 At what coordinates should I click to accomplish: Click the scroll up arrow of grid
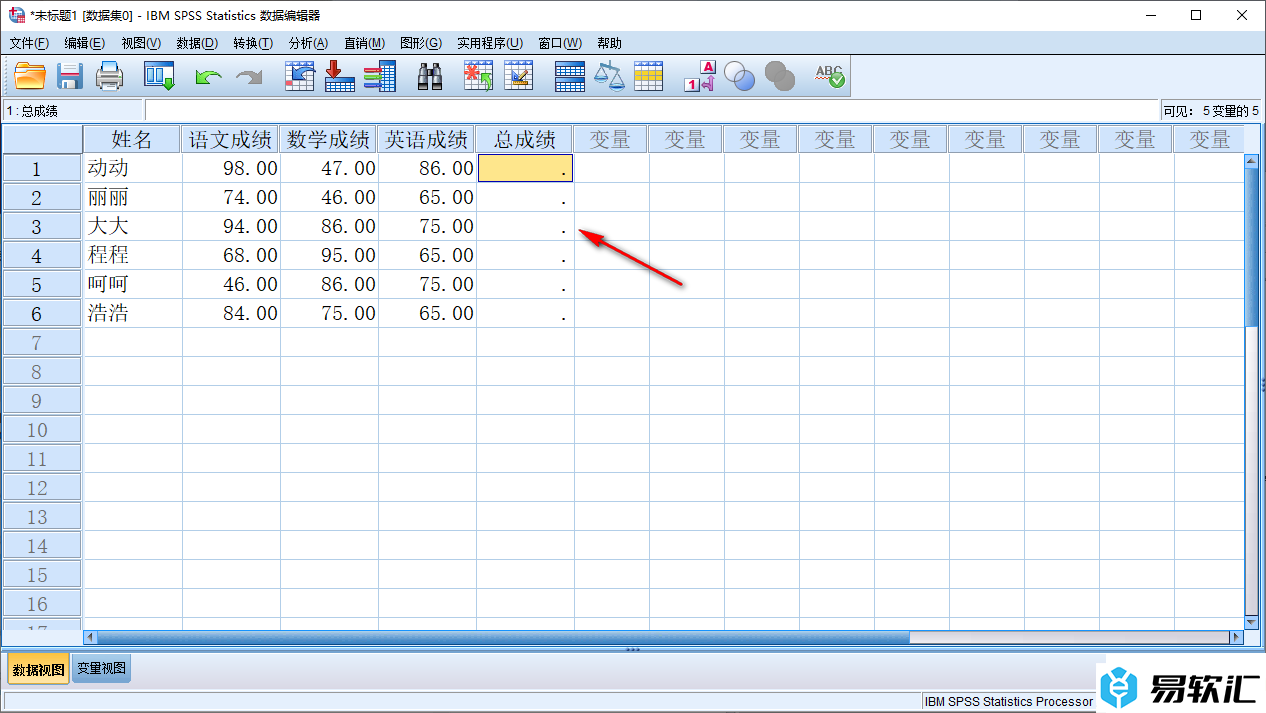[1251, 160]
